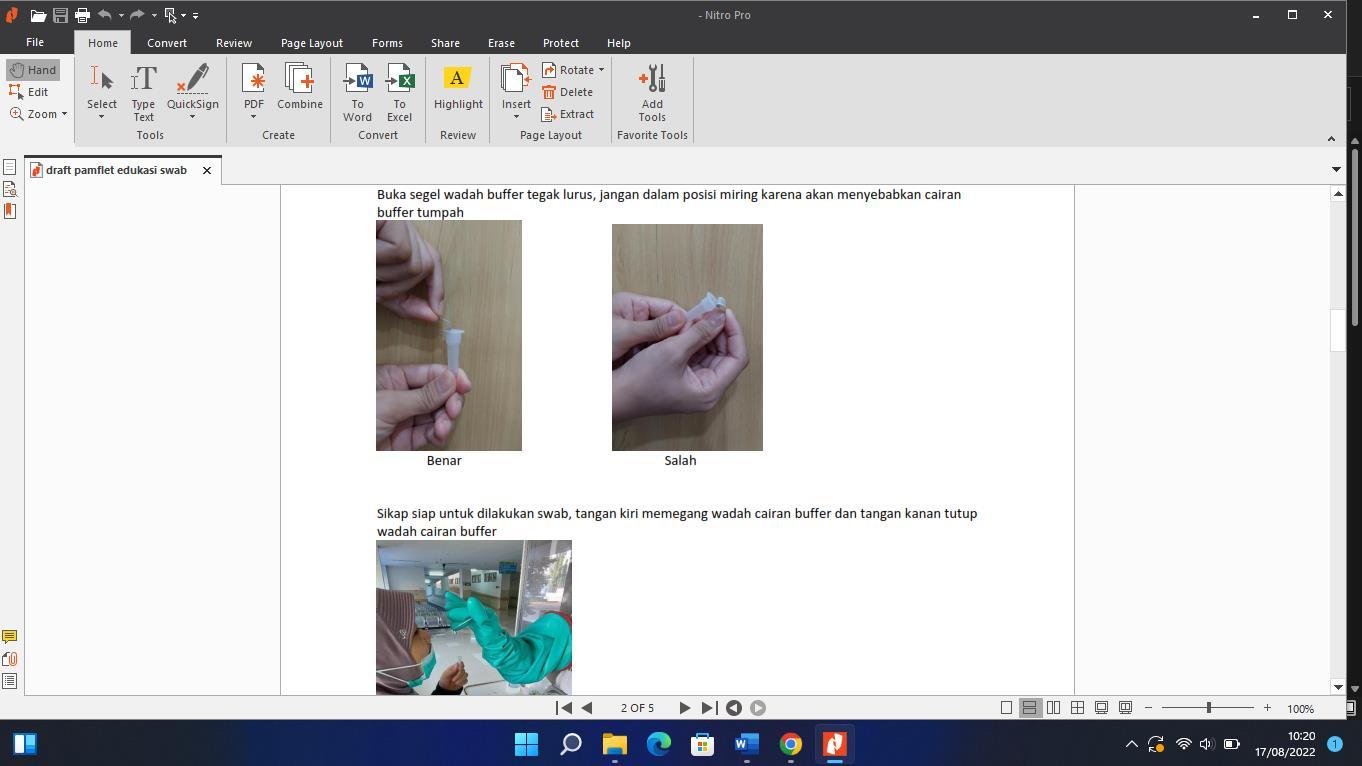Open the Zoom tool dropdown
Viewport: 1362px width, 766px height.
pos(64,114)
